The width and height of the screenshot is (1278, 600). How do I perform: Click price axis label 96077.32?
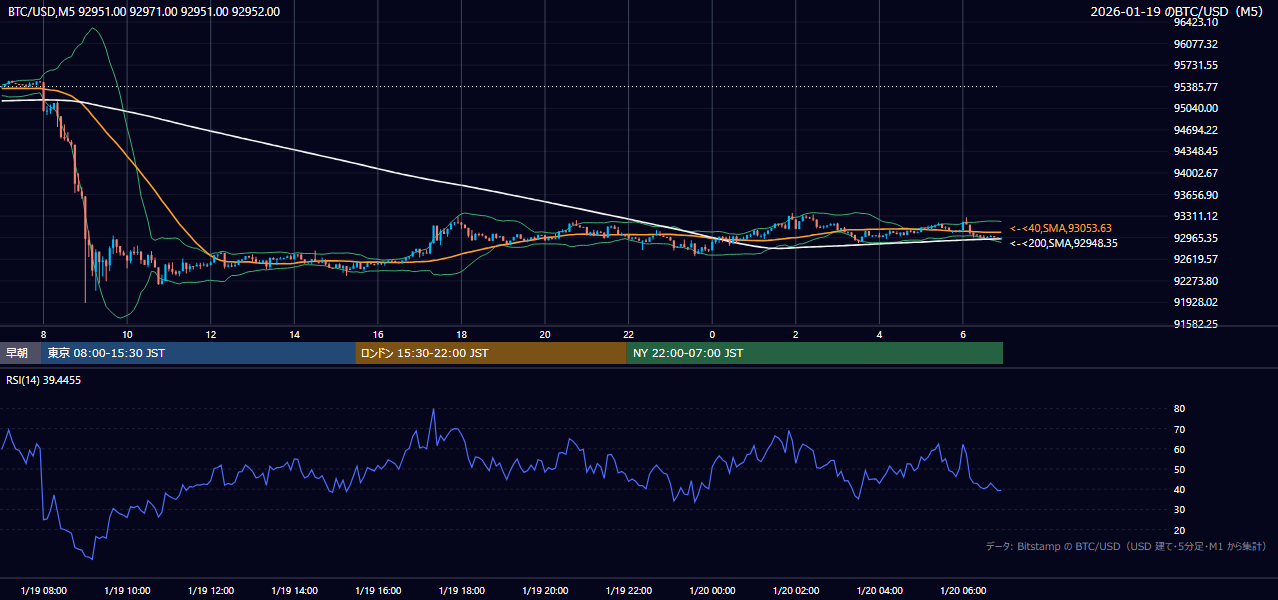[1196, 44]
